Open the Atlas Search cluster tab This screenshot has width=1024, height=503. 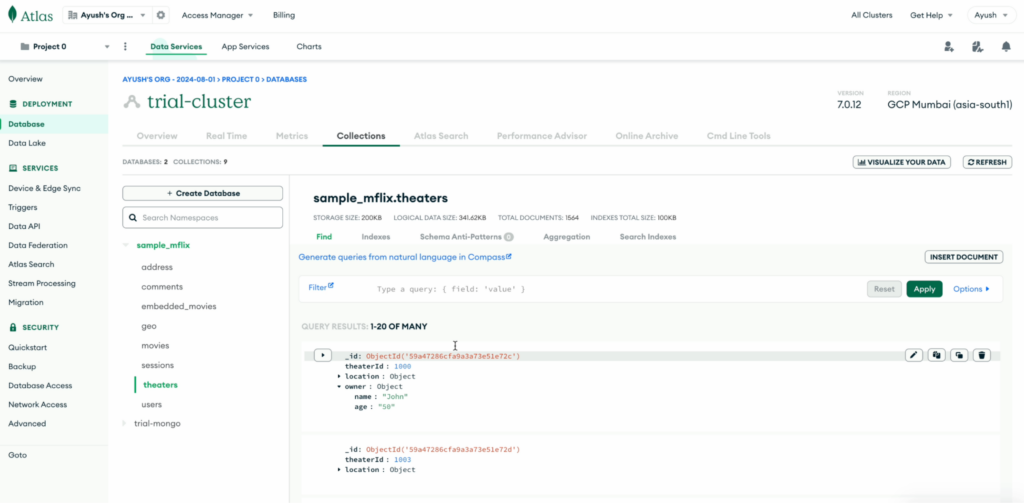pos(441,136)
